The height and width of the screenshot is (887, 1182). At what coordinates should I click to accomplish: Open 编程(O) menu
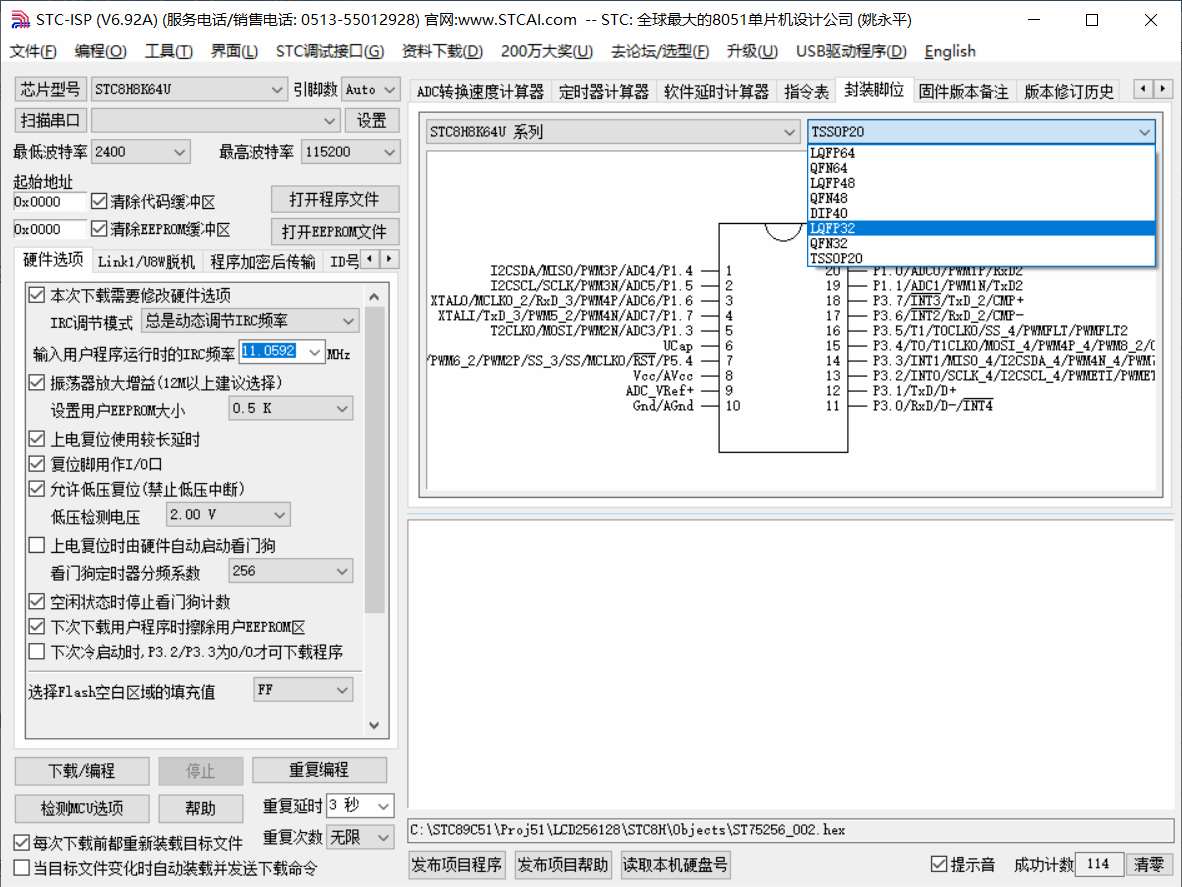pos(100,51)
